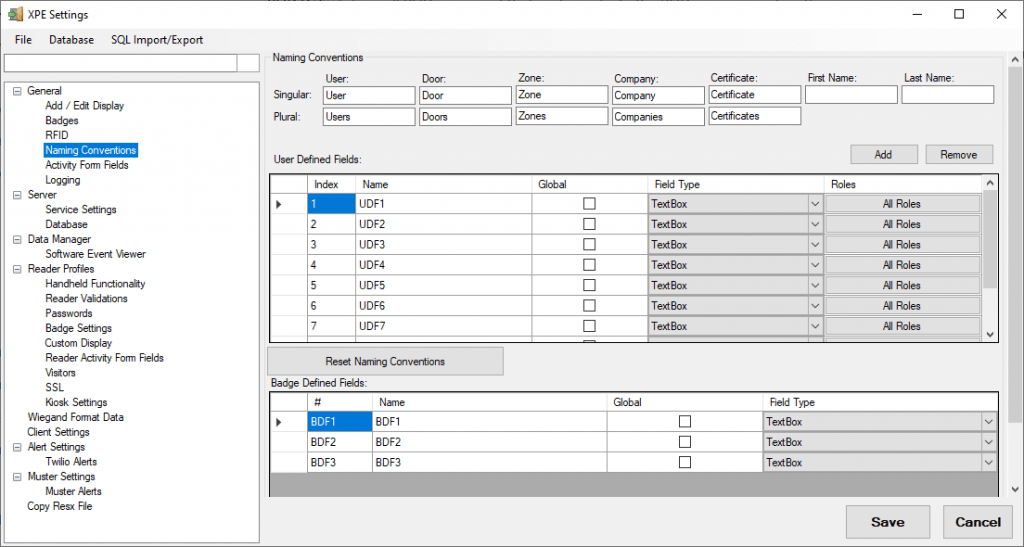Click the Singular User input field
The height and width of the screenshot is (547, 1024).
(x=369, y=95)
